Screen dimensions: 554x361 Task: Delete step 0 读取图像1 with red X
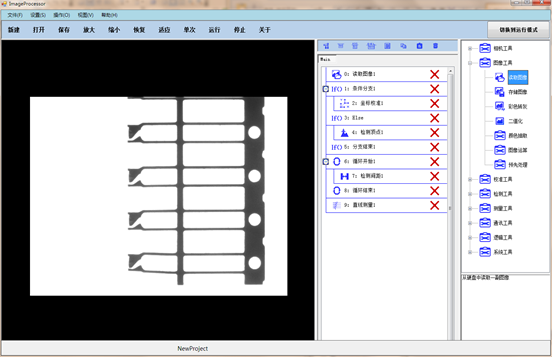435,74
